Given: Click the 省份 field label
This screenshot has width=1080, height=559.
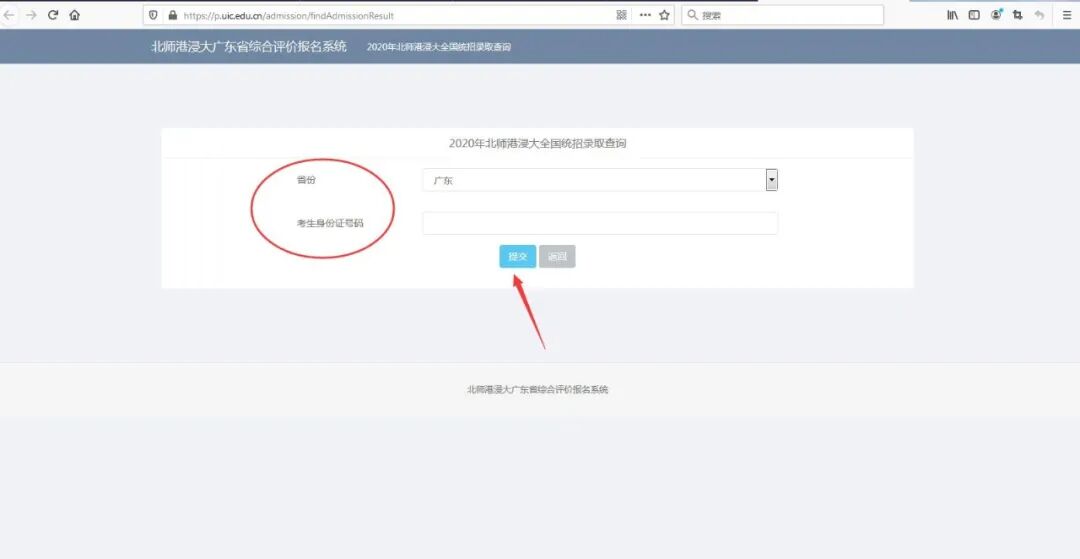Looking at the screenshot, I should tap(306, 180).
